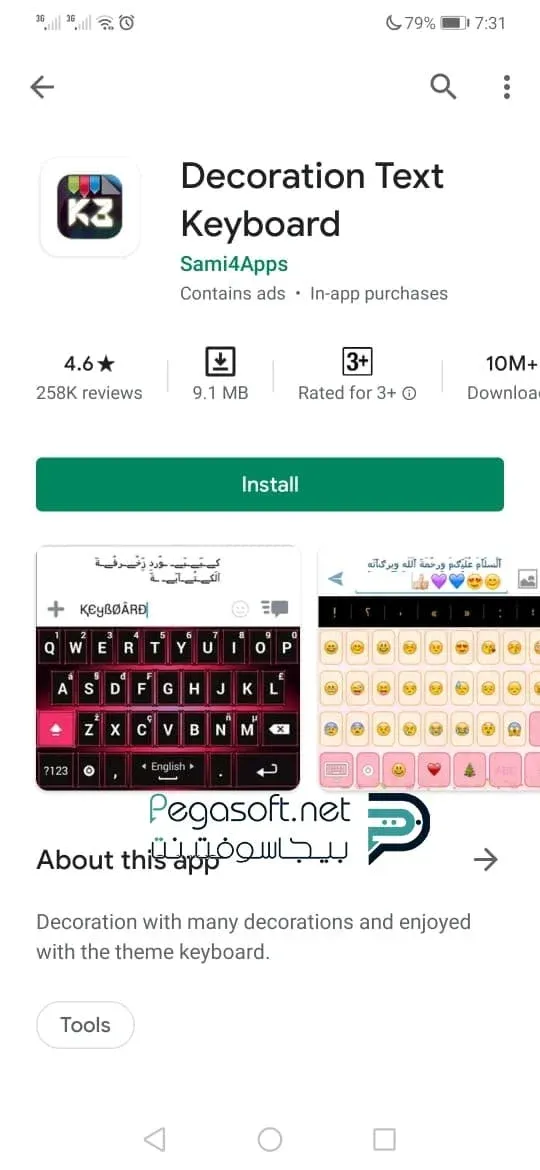Open the three-dot overflow menu
This screenshot has width=540, height=1170.
(x=507, y=87)
